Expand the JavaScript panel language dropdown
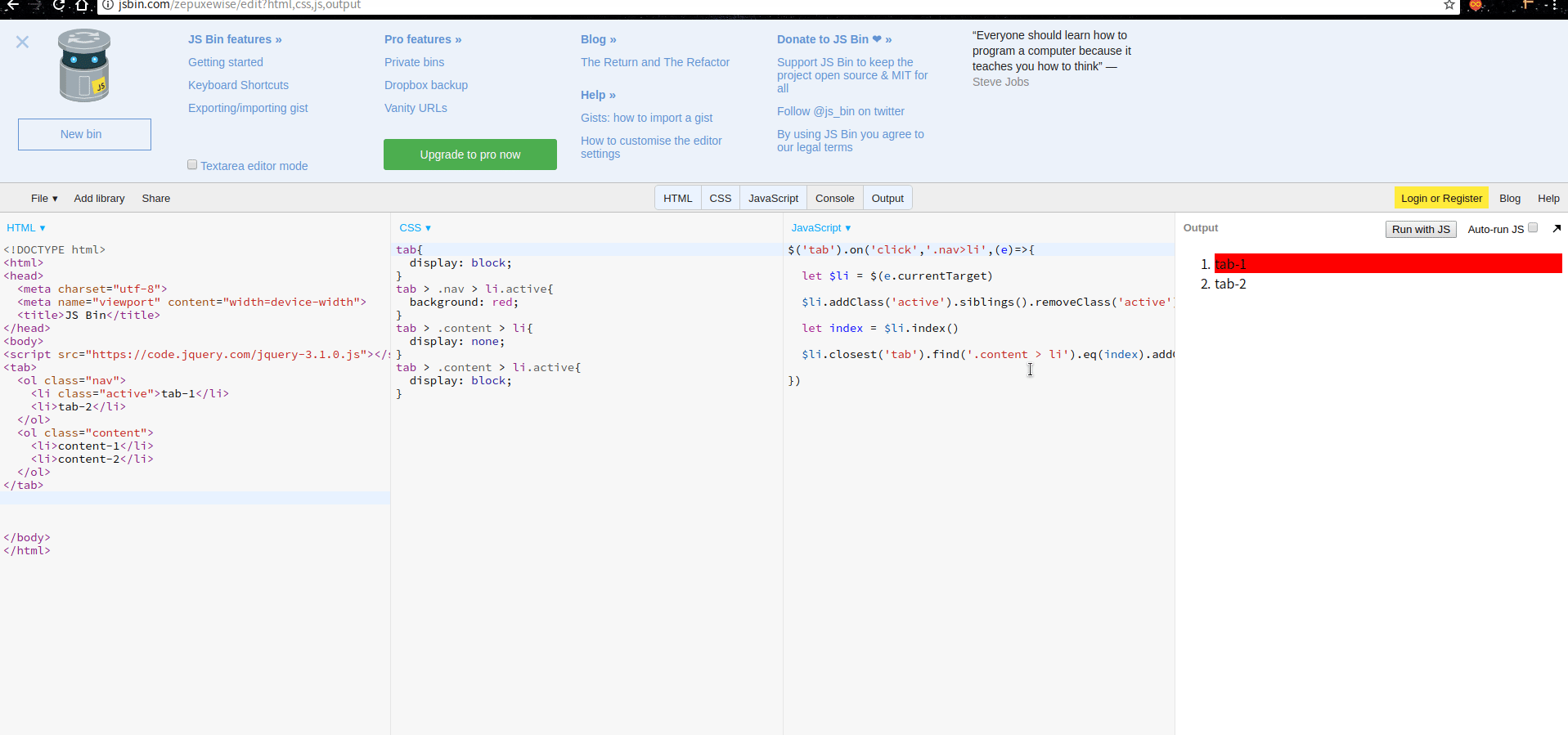1568x735 pixels. [x=821, y=228]
